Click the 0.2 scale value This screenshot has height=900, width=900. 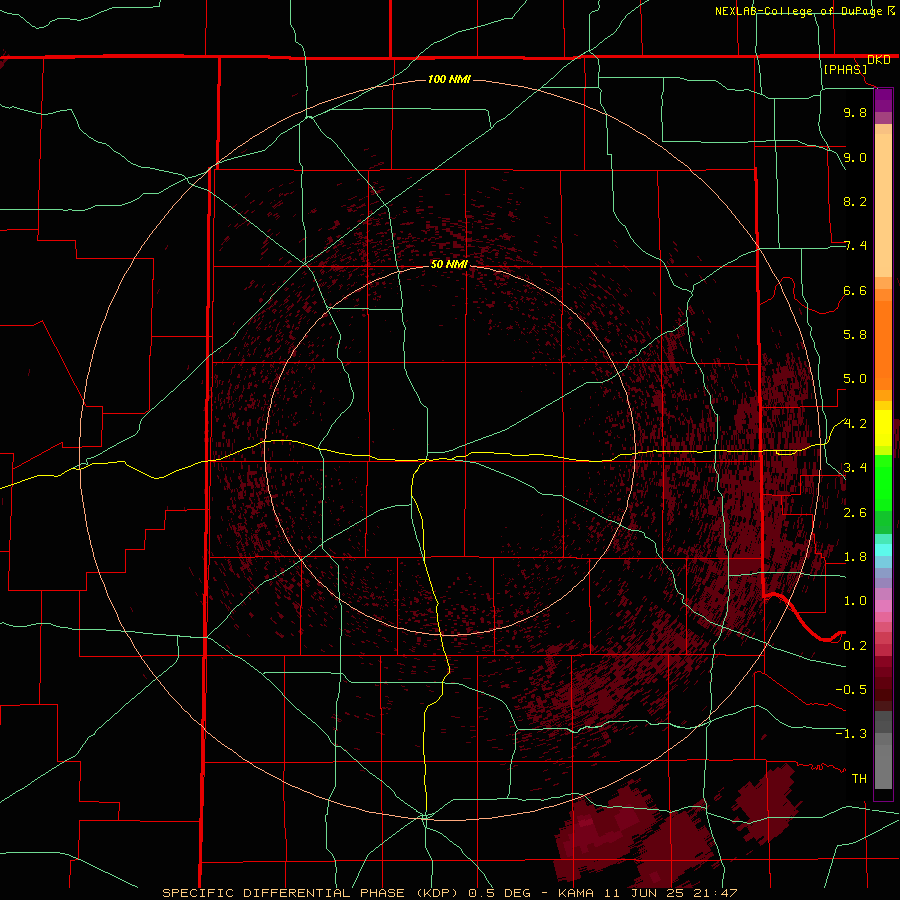click(855, 646)
